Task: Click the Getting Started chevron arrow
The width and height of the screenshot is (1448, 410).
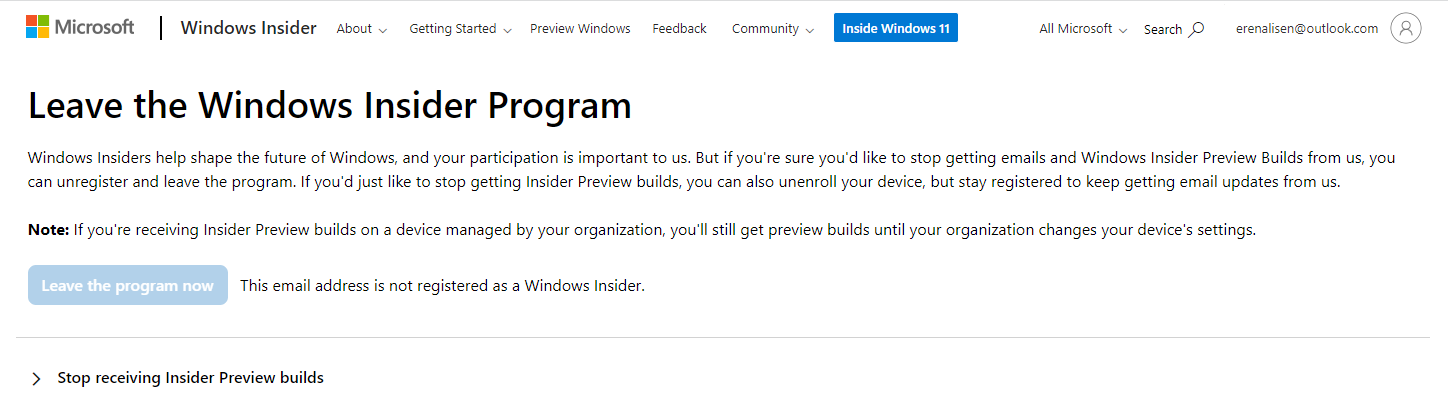Action: click(507, 31)
